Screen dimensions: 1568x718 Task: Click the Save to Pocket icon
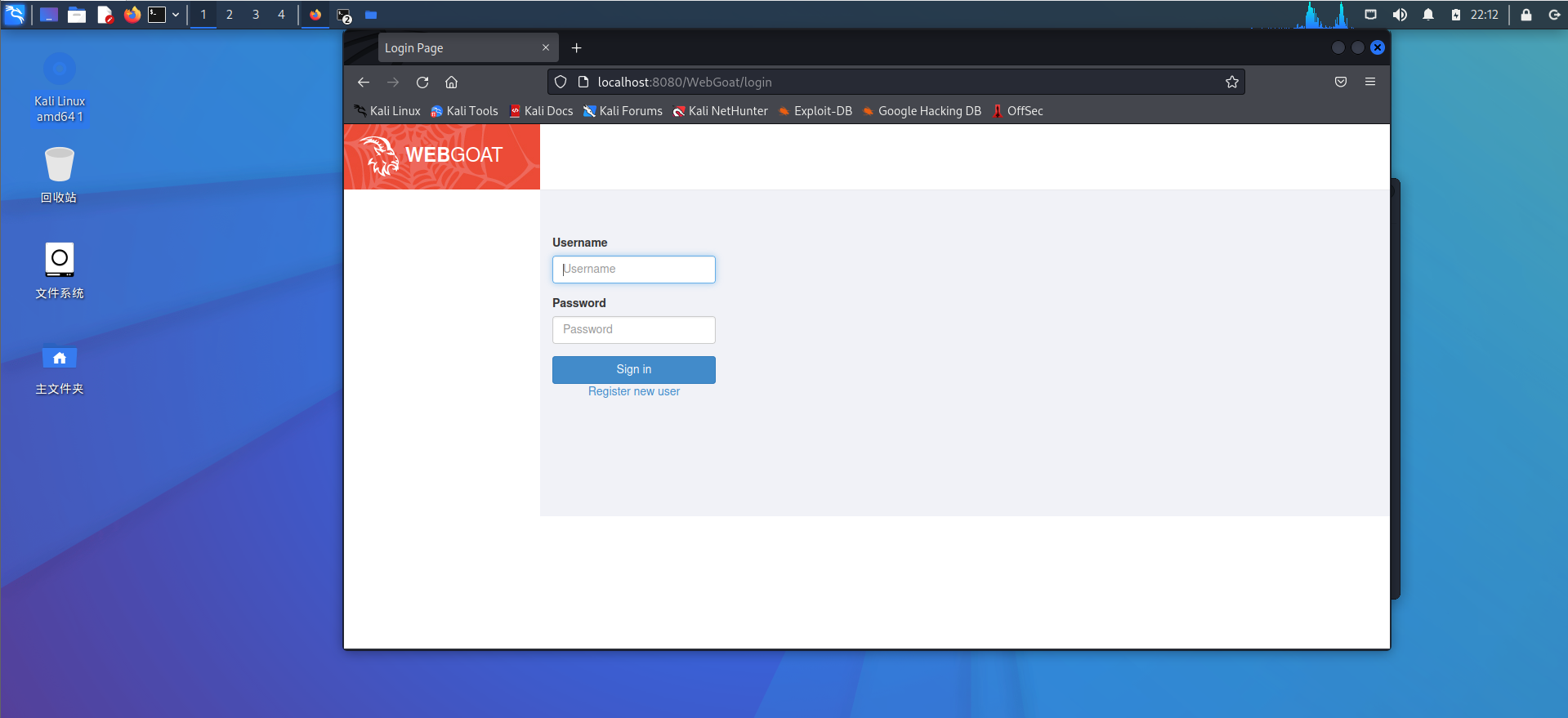pos(1341,82)
